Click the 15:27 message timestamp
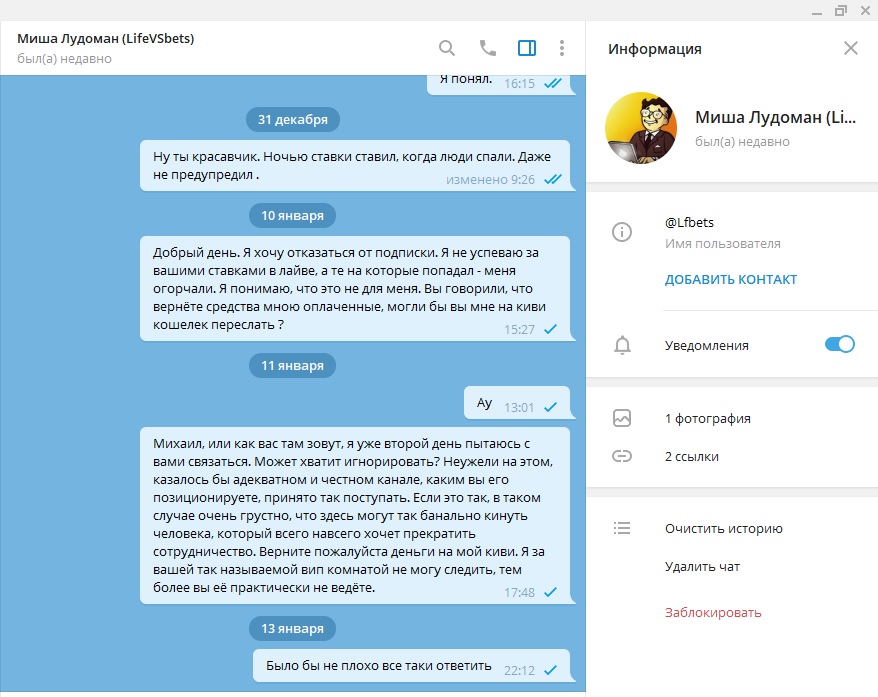 click(x=519, y=329)
